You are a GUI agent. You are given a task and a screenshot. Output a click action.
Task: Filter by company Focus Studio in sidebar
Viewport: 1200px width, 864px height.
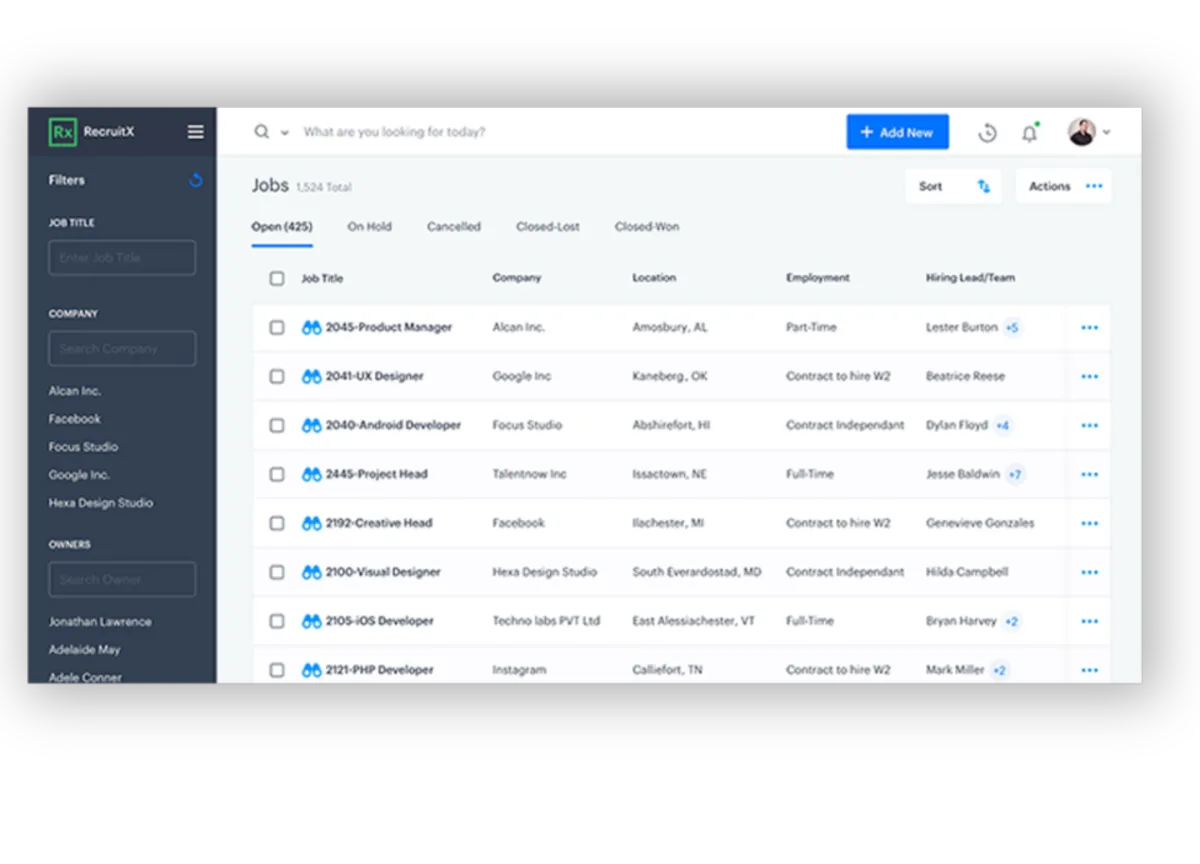tap(83, 447)
